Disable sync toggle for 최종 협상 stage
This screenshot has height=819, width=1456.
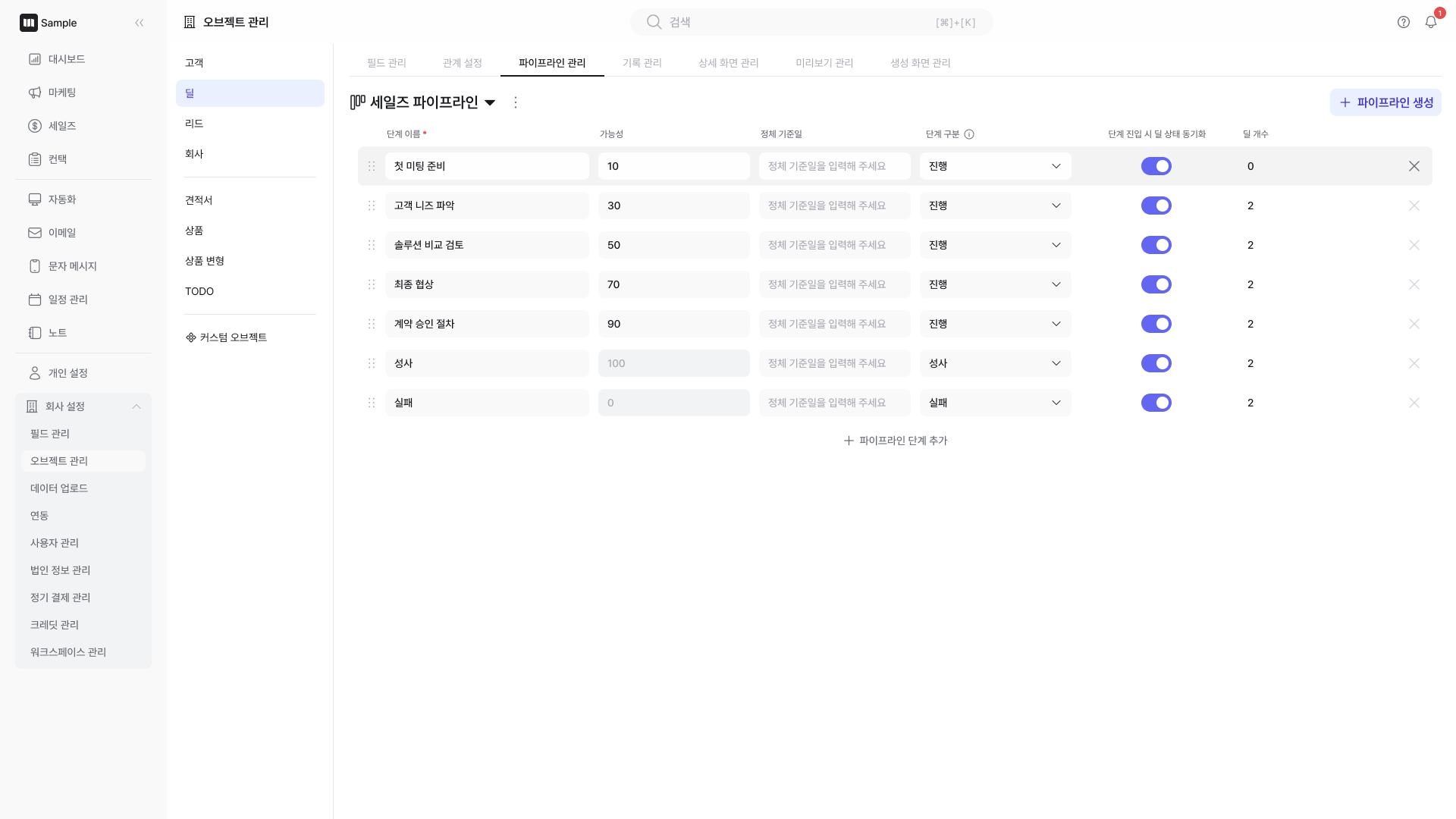pyautogui.click(x=1156, y=284)
